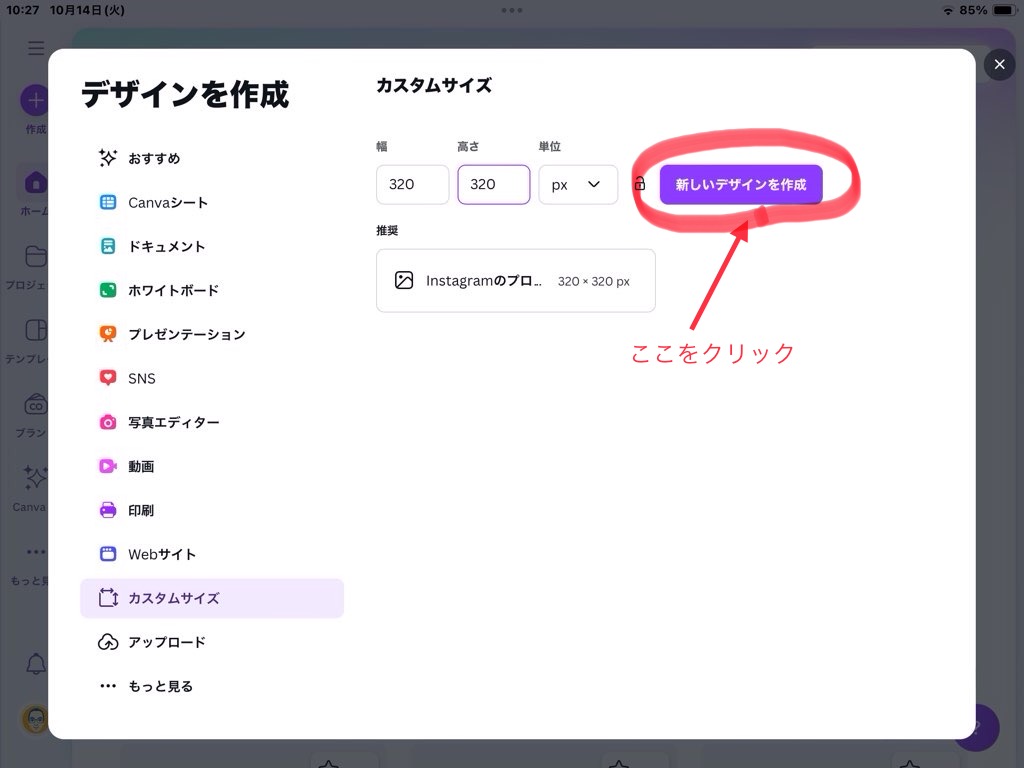Screen dimensions: 1024x768
Task: Choose the アップロード option
Action: (166, 642)
